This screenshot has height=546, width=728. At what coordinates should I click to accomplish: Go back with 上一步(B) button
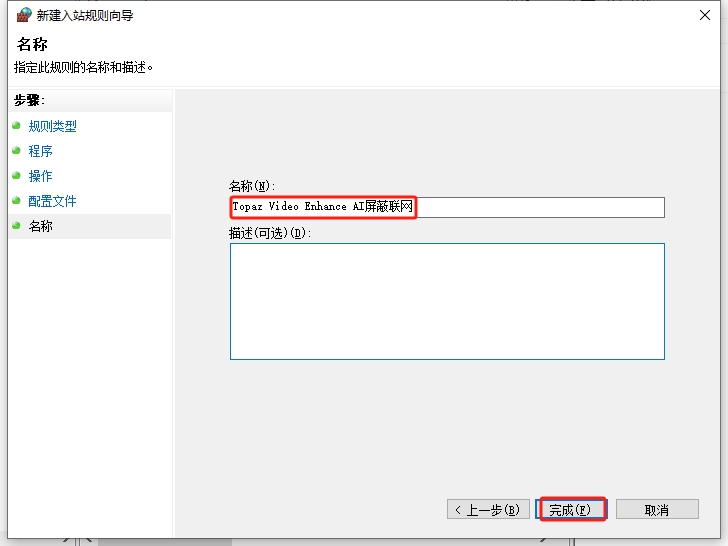pyautogui.click(x=488, y=509)
